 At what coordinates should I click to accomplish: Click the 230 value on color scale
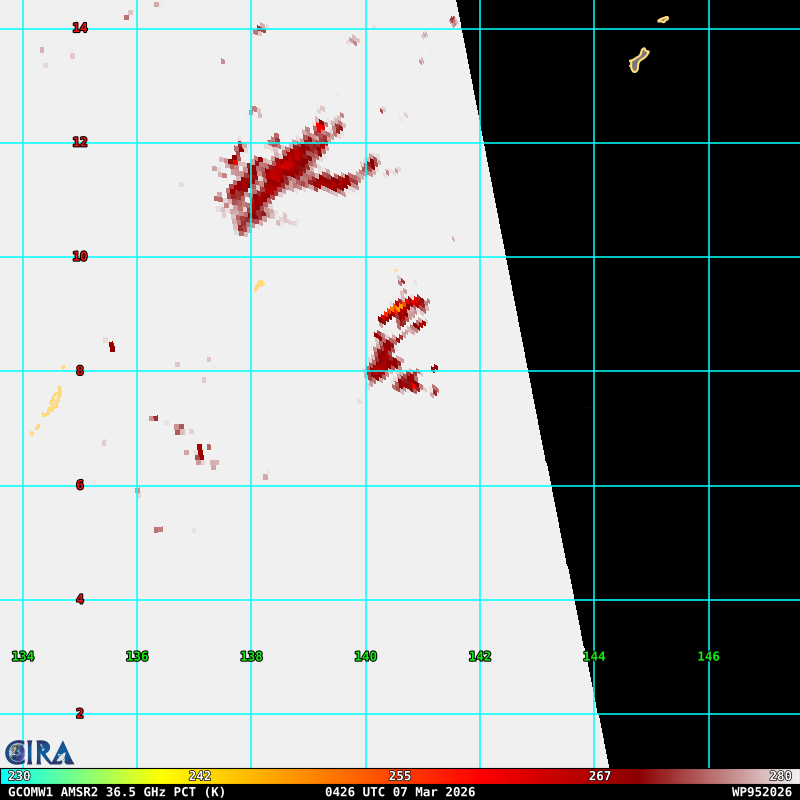[19, 776]
